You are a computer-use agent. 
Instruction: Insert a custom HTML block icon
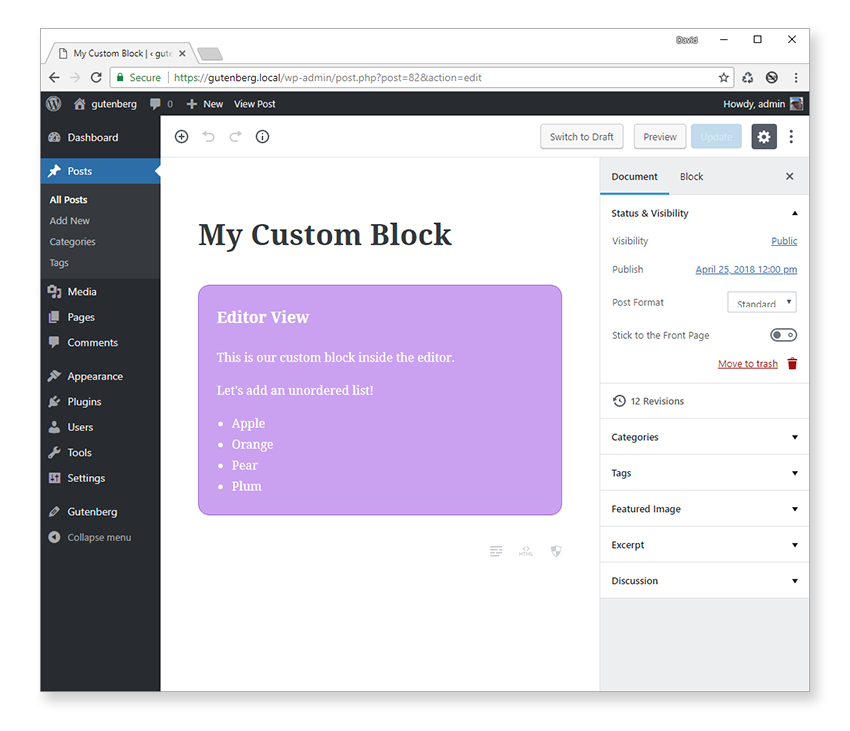pos(526,552)
